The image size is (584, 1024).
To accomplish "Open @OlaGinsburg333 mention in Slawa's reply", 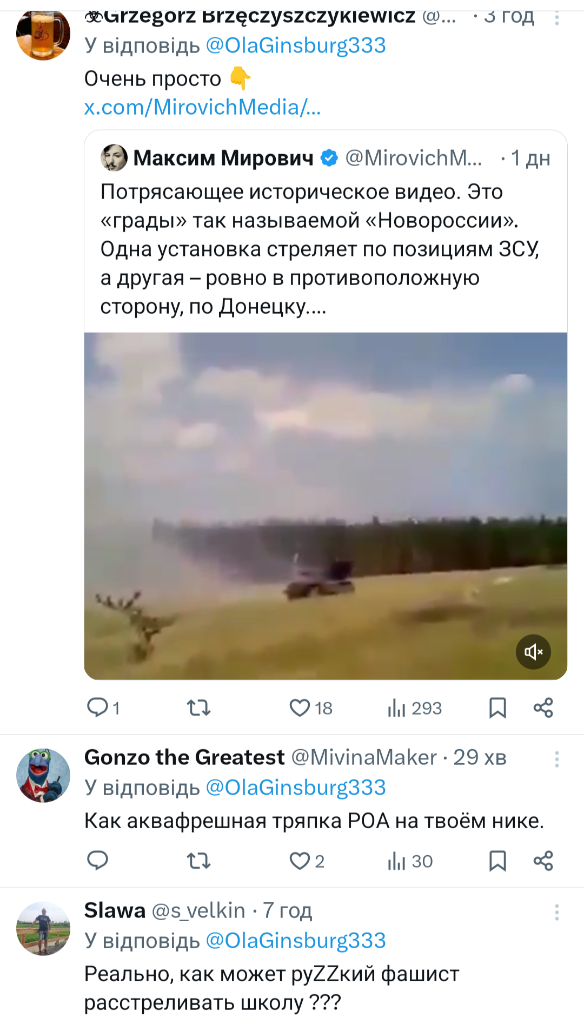I will click(296, 940).
